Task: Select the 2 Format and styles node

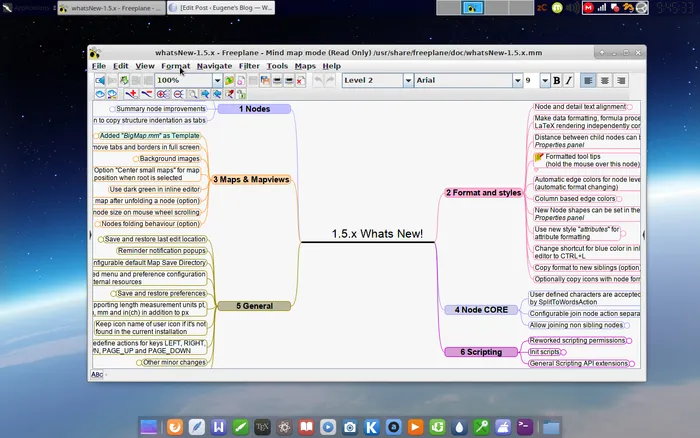Action: [x=483, y=193]
